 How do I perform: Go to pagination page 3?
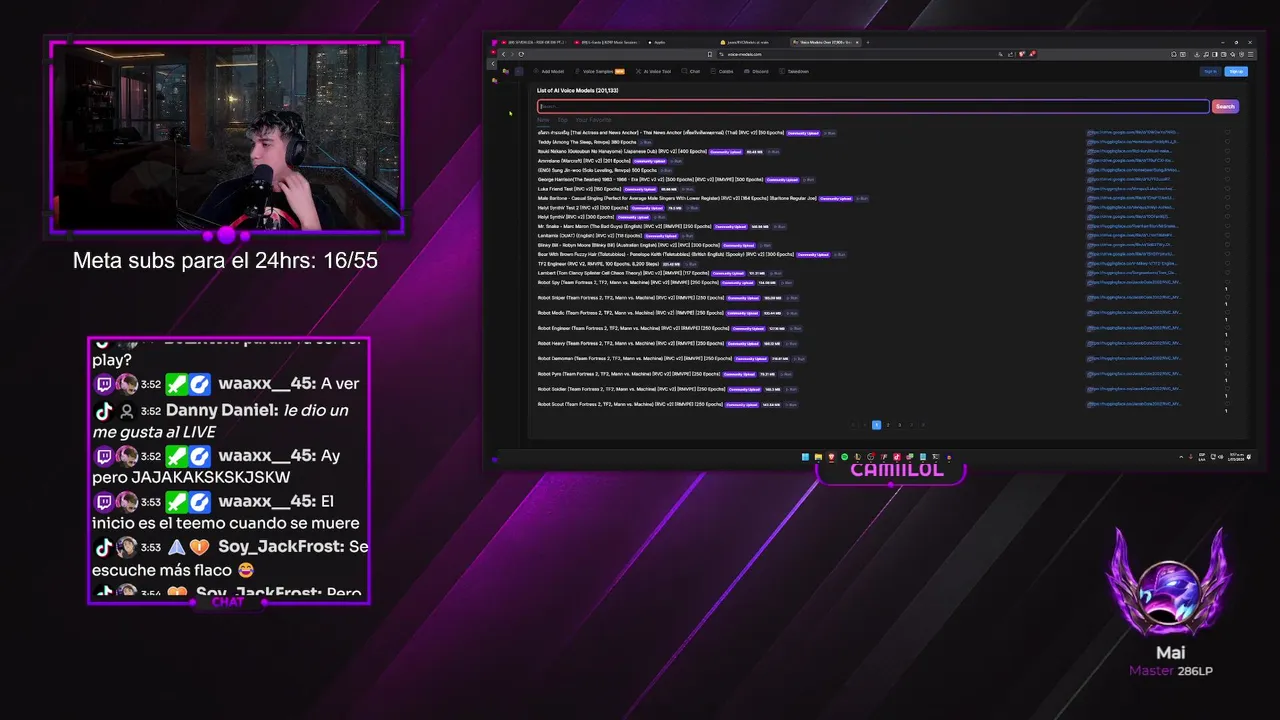click(x=900, y=425)
